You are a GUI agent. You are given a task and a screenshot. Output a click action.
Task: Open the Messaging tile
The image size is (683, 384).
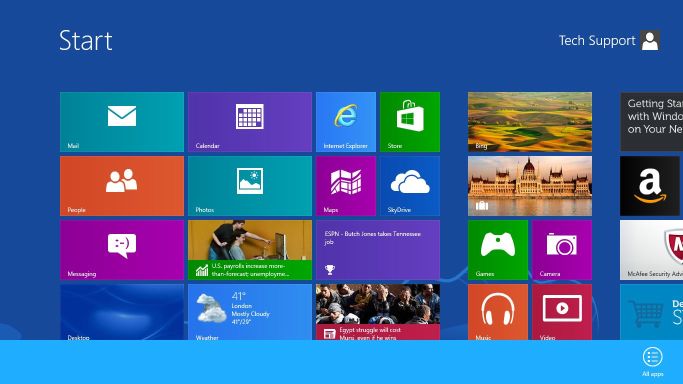[122, 250]
